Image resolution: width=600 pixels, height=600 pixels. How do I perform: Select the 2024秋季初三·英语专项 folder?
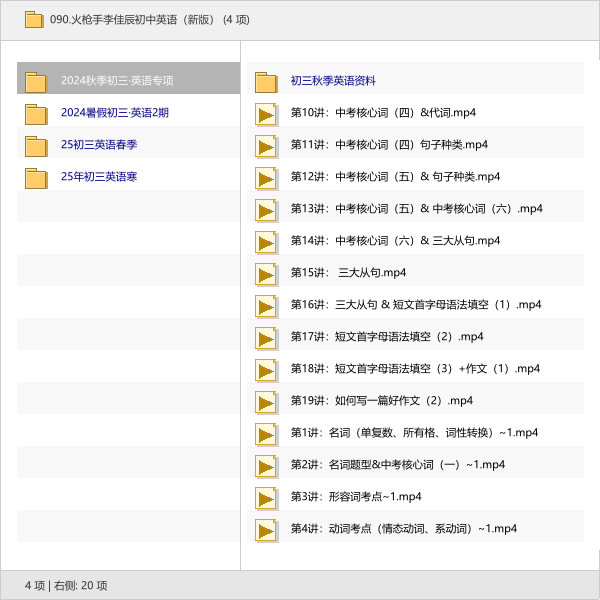(117, 81)
